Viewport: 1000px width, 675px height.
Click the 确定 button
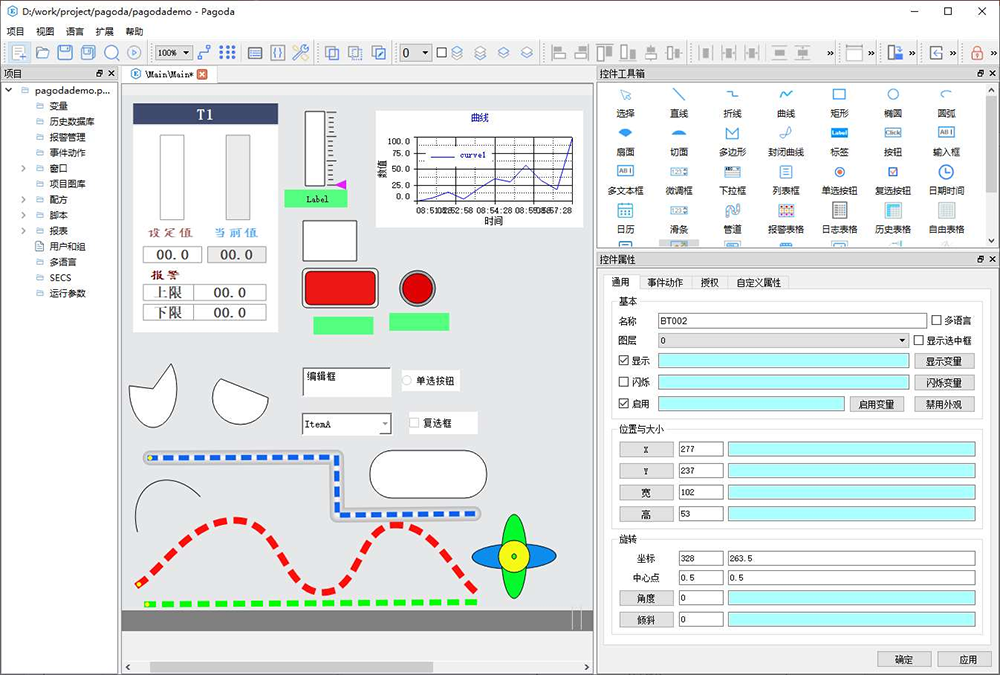point(903,660)
